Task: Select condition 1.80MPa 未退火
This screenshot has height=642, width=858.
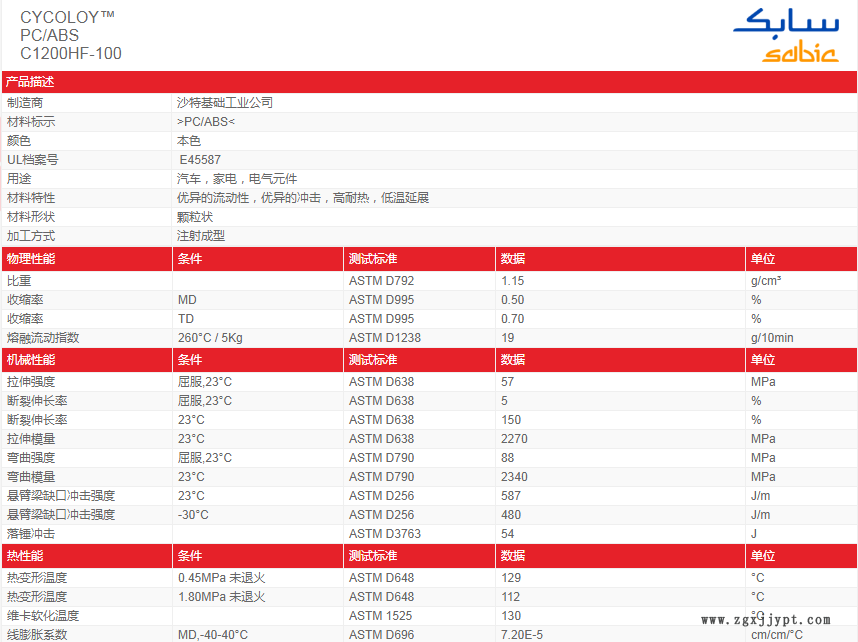Action: (x=222, y=597)
